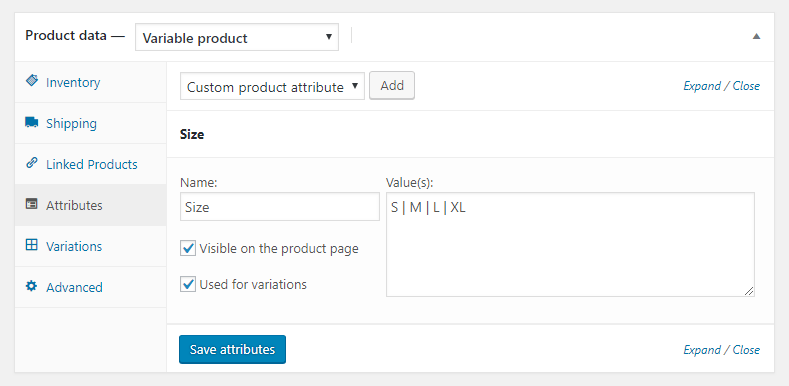Image resolution: width=789 pixels, height=386 pixels.
Task: Click the Value(s) text area
Action: click(x=570, y=245)
